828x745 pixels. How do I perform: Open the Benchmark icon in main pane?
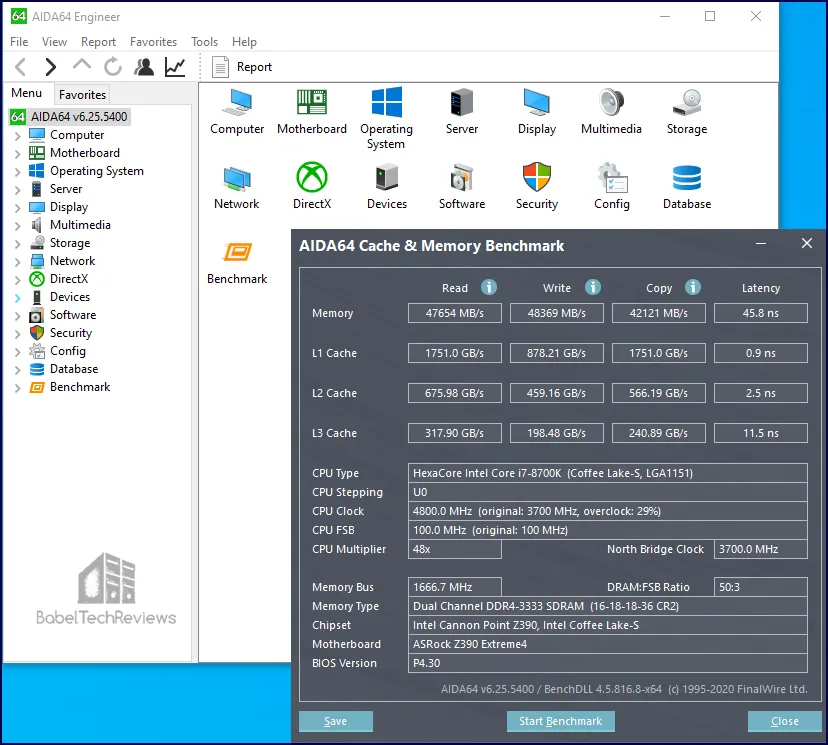point(237,252)
